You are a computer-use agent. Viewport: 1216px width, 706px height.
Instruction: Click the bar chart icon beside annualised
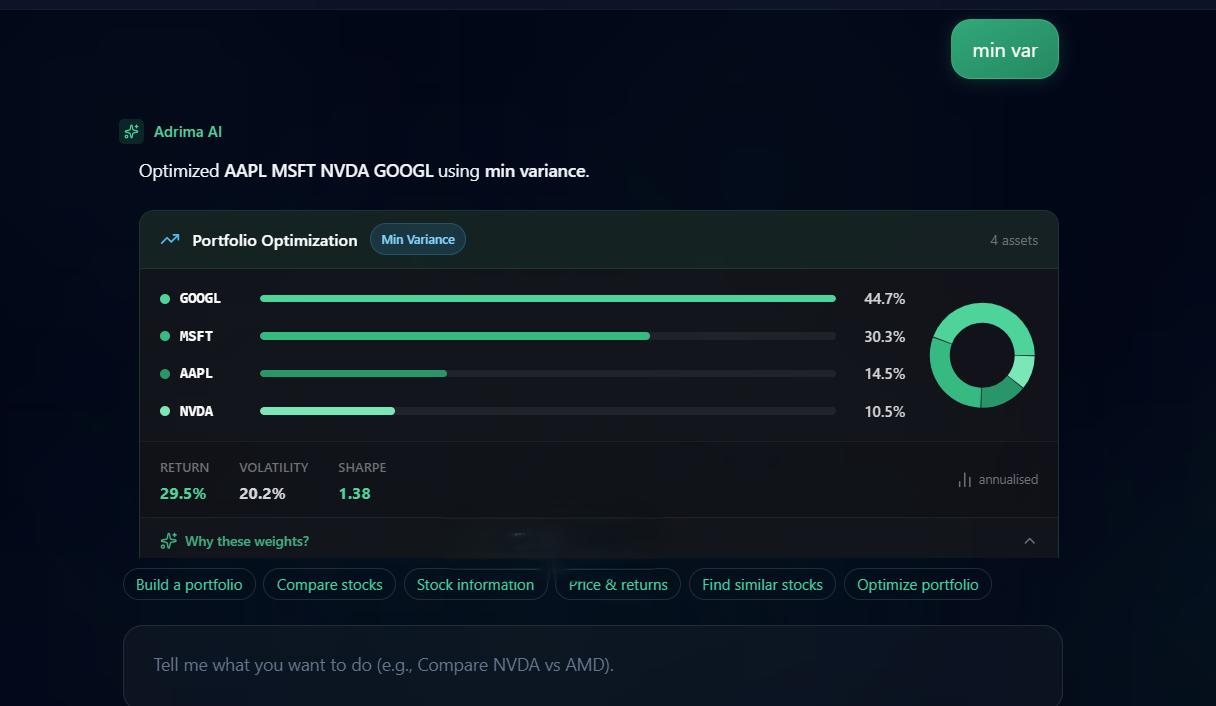coord(965,480)
